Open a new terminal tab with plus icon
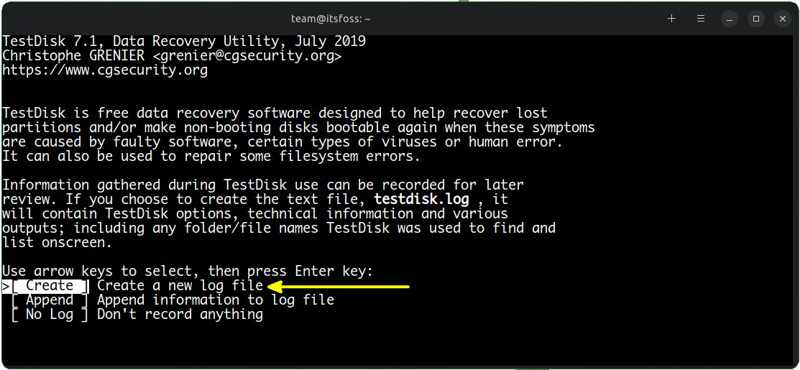 [671, 19]
